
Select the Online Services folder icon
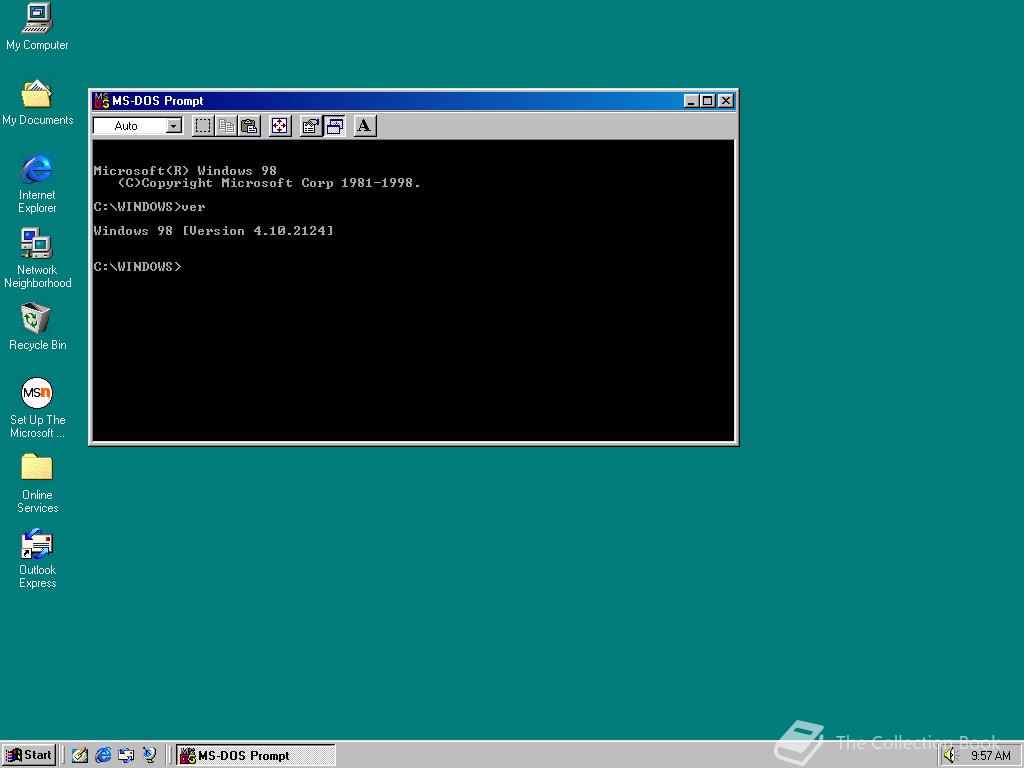click(x=37, y=483)
